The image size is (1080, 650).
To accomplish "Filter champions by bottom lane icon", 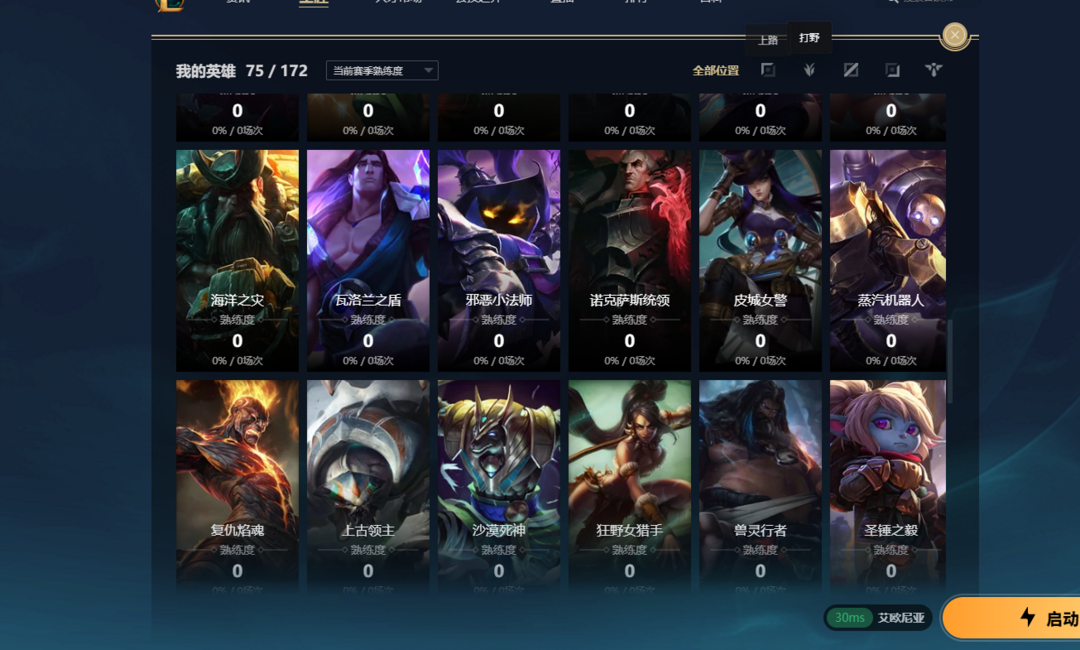I will [x=892, y=70].
